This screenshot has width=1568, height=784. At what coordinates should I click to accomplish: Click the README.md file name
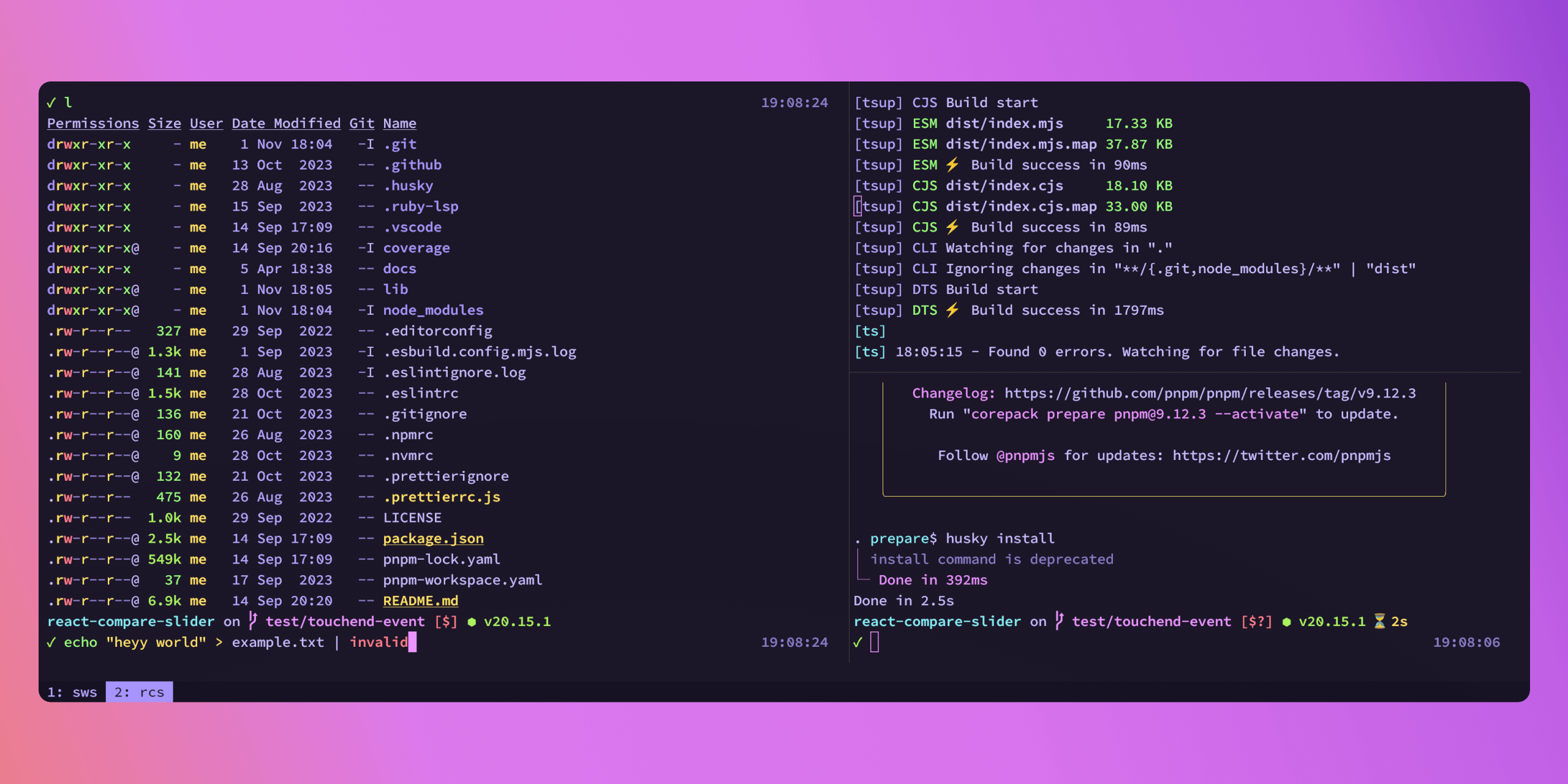(420, 601)
